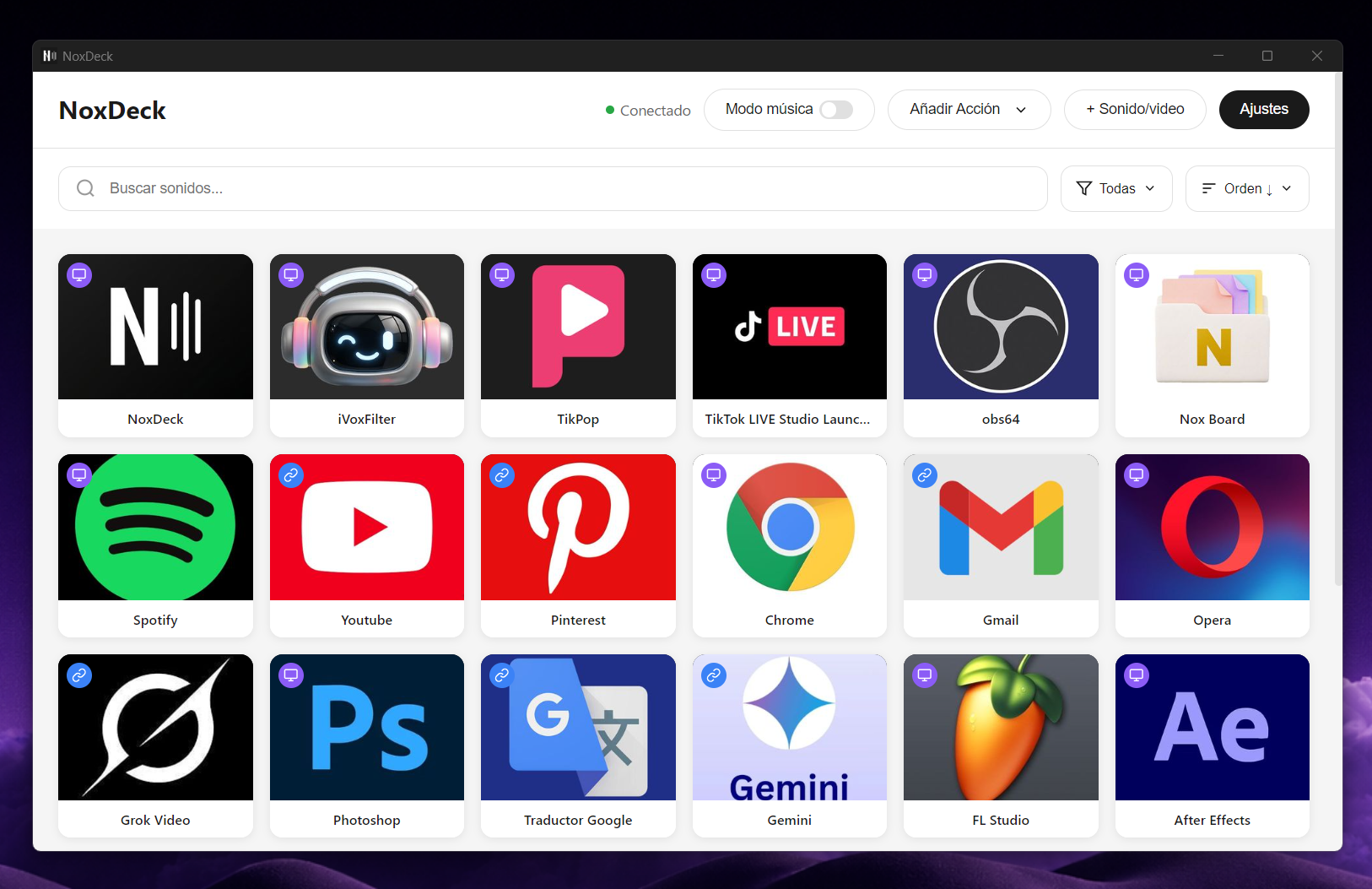
Task: Launch the OBS obs64 tile icon
Action: click(x=1001, y=328)
